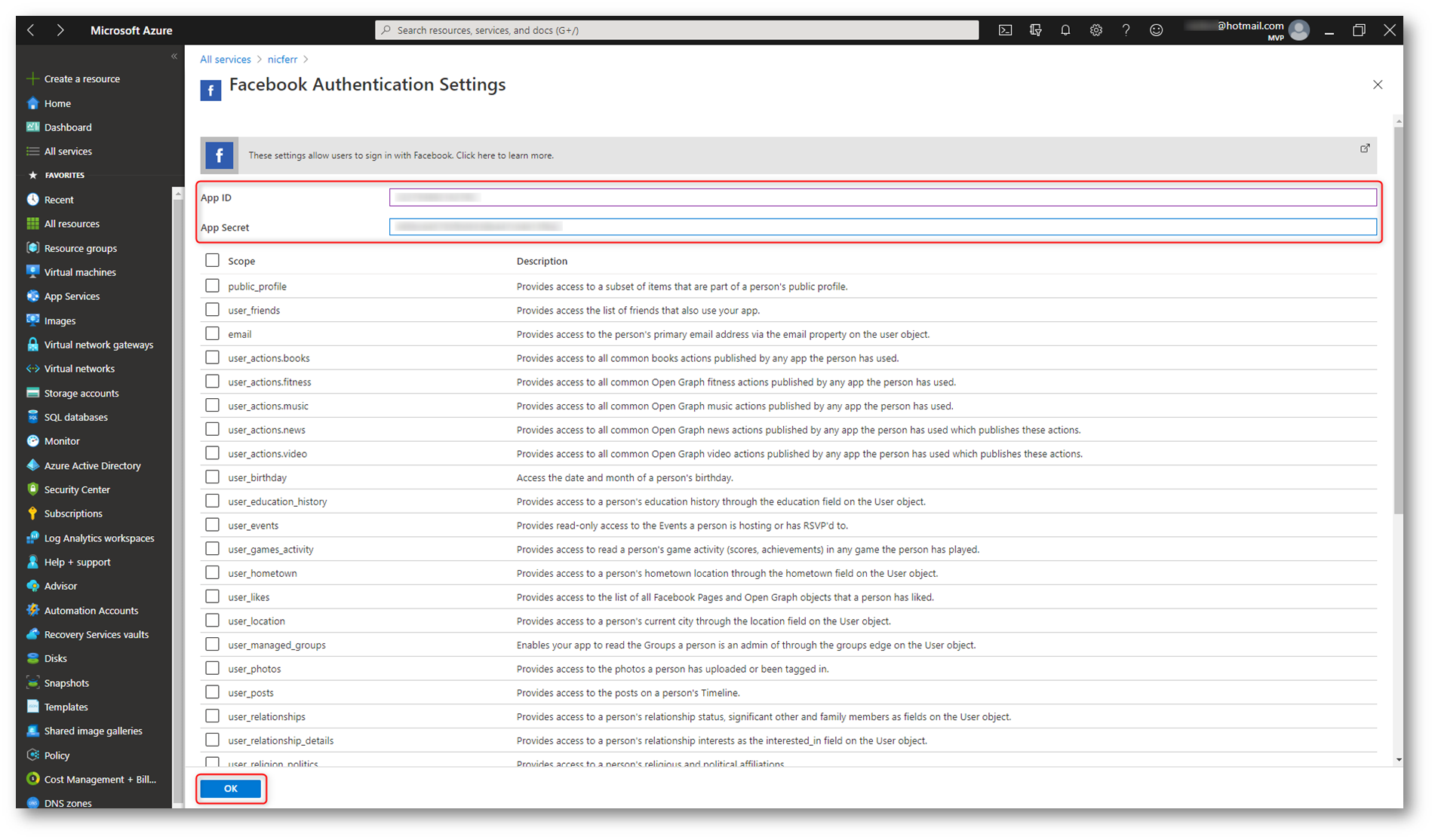
Task: Click the App Services icon
Action: pos(32,296)
